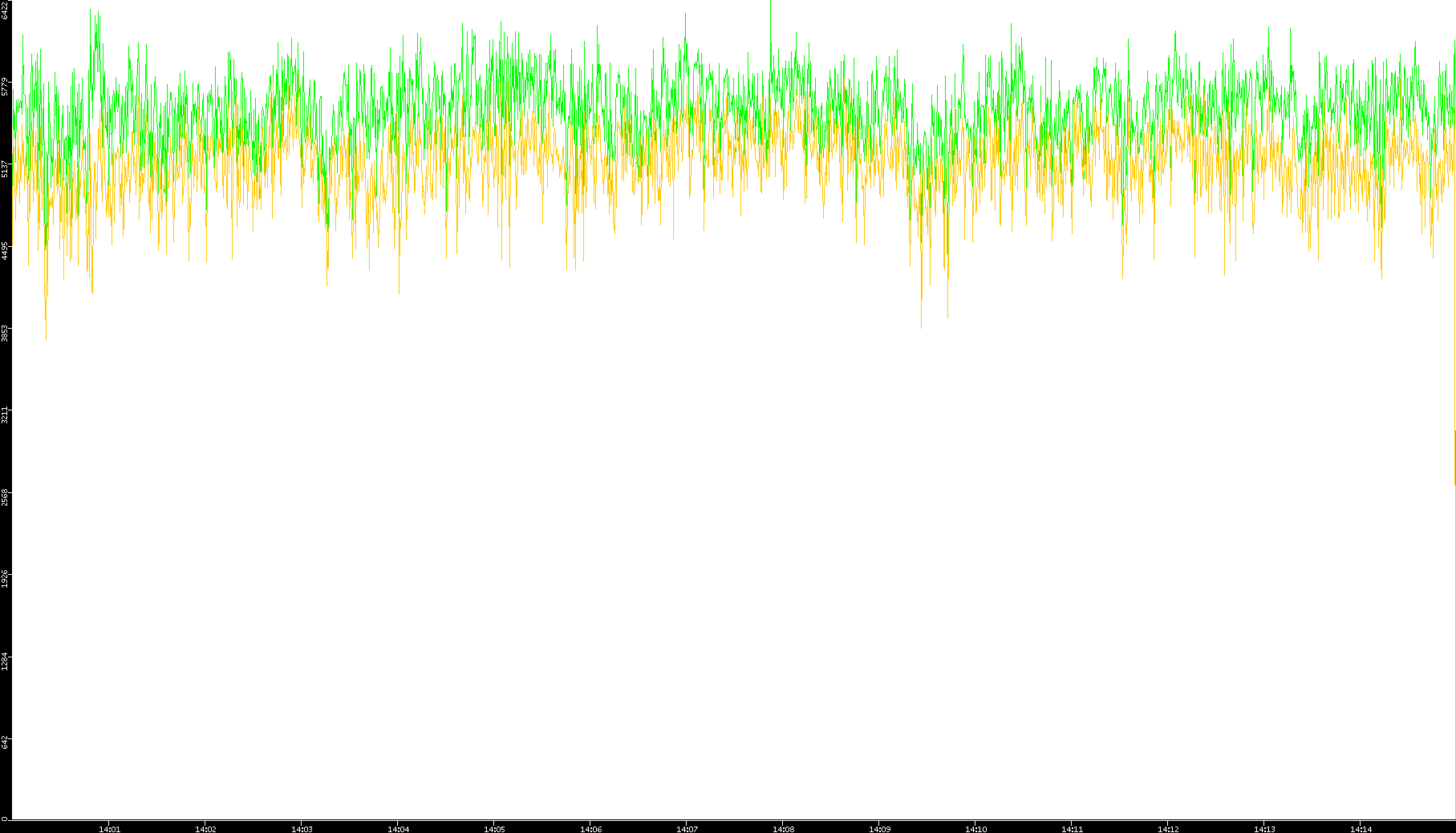1456x833 pixels.
Task: Pick the 14:07 marker on x-axis
Action: pos(687,829)
